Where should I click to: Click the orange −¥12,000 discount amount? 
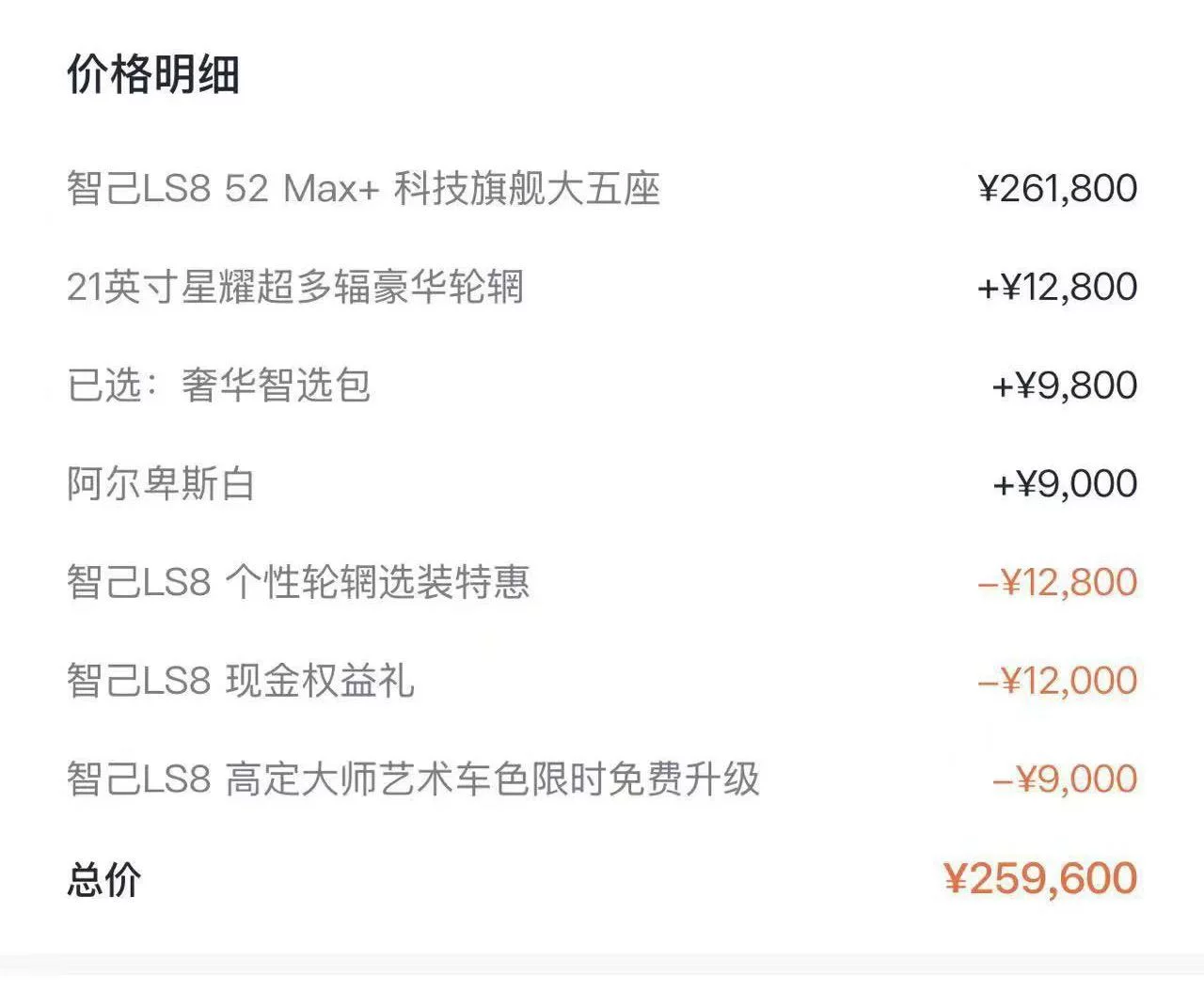pos(1057,681)
